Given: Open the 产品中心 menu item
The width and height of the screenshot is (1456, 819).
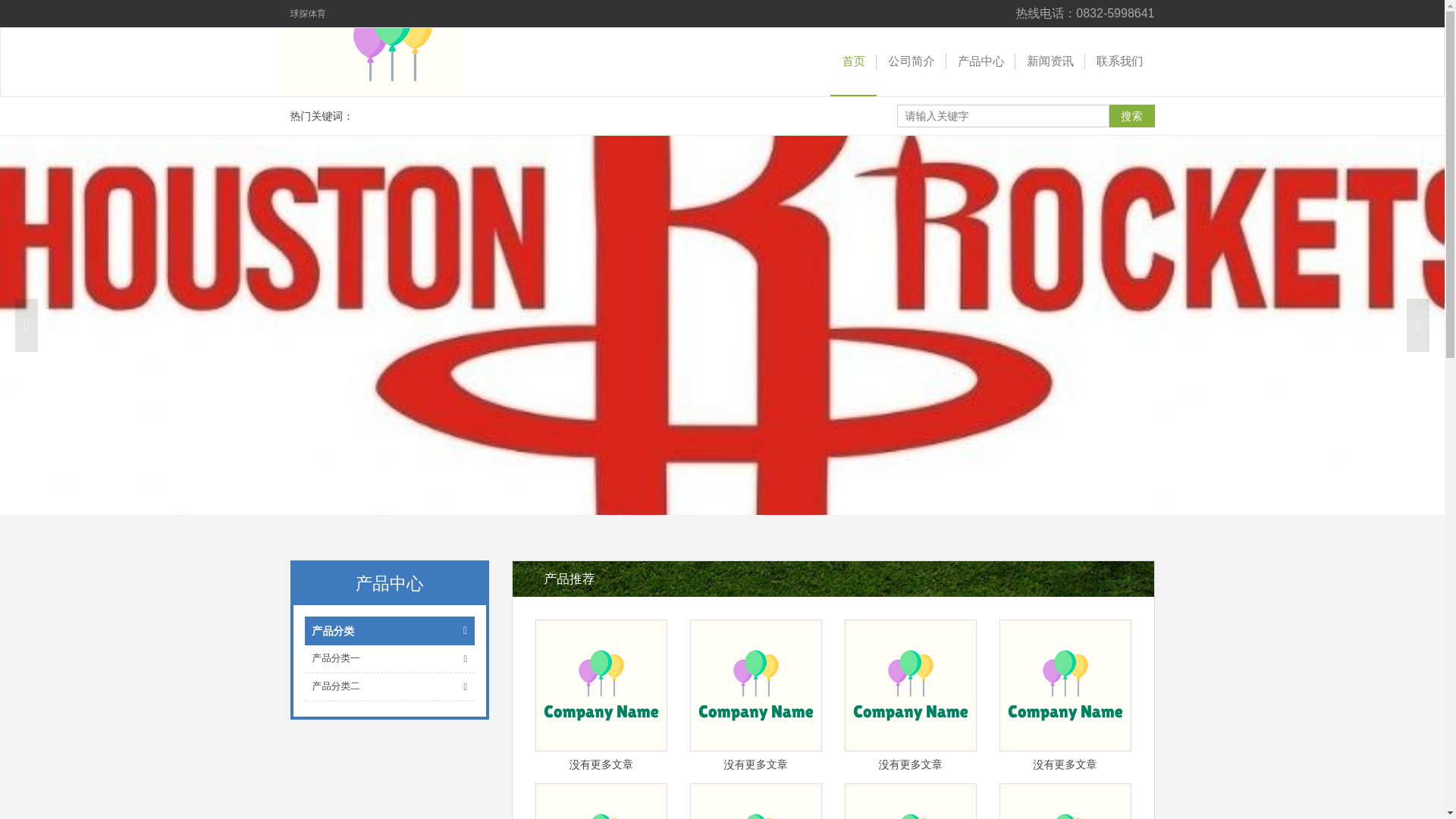Looking at the screenshot, I should click(x=981, y=61).
